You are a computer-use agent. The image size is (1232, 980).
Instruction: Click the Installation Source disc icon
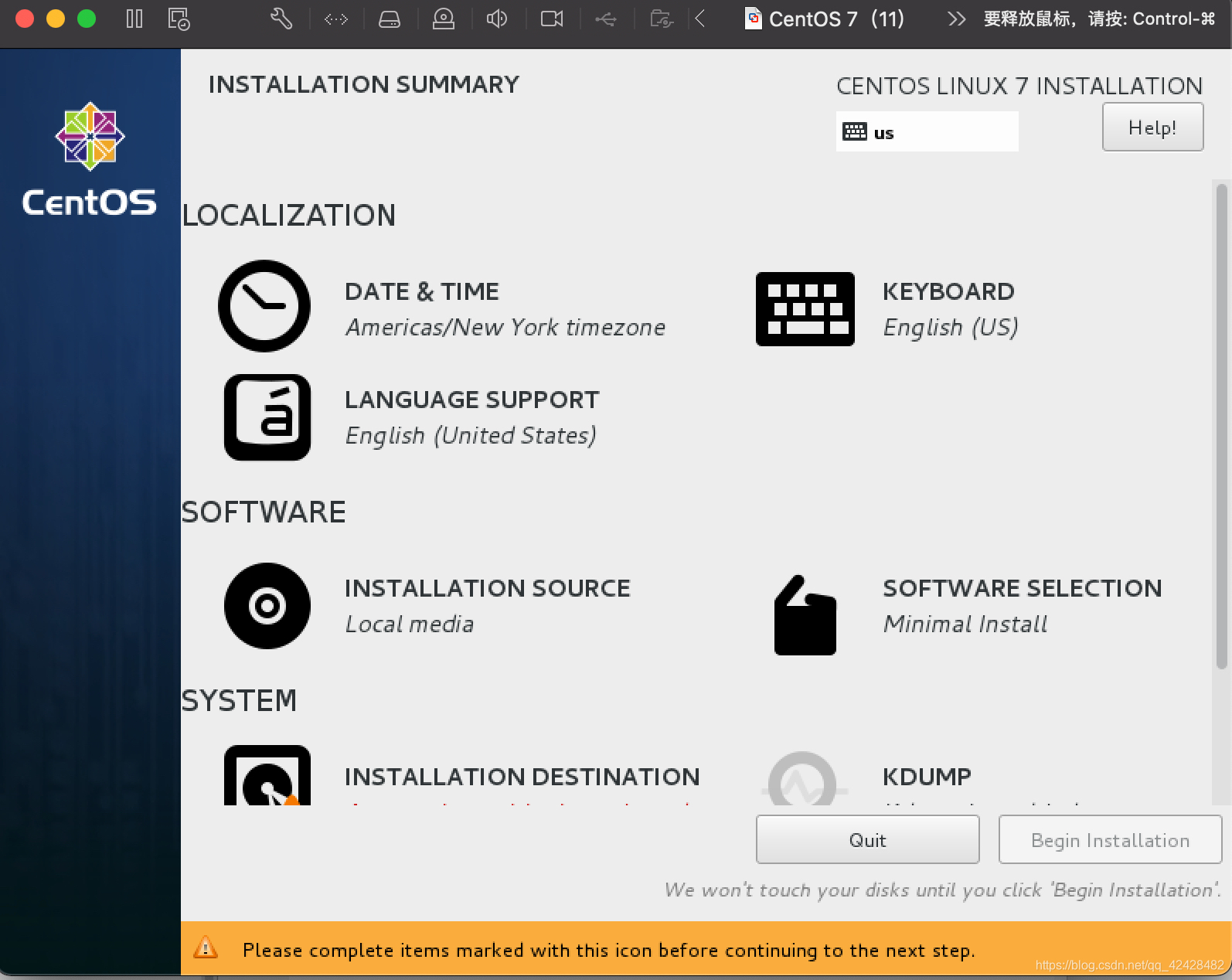pos(267,606)
